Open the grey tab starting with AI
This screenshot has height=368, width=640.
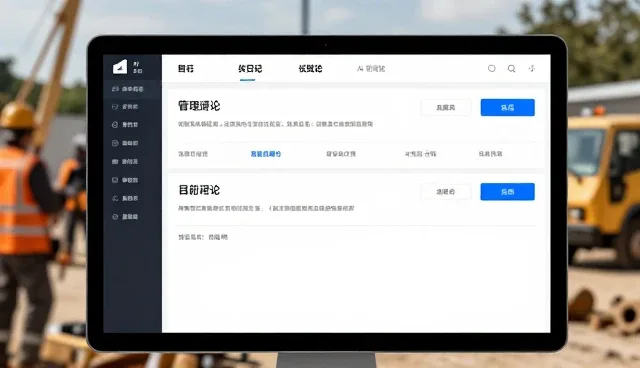pyautogui.click(x=371, y=69)
